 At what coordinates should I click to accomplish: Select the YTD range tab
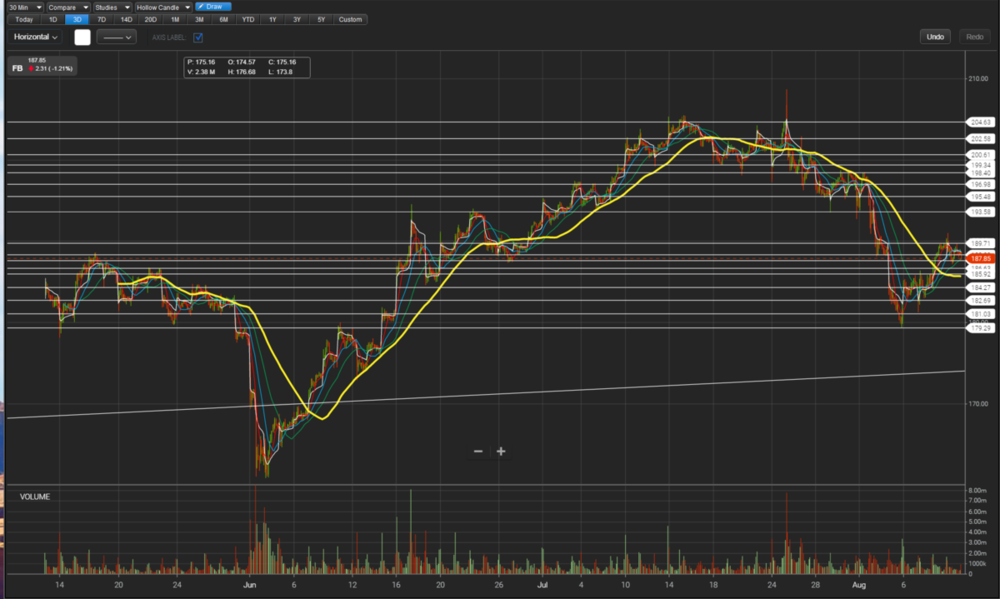tap(248, 19)
